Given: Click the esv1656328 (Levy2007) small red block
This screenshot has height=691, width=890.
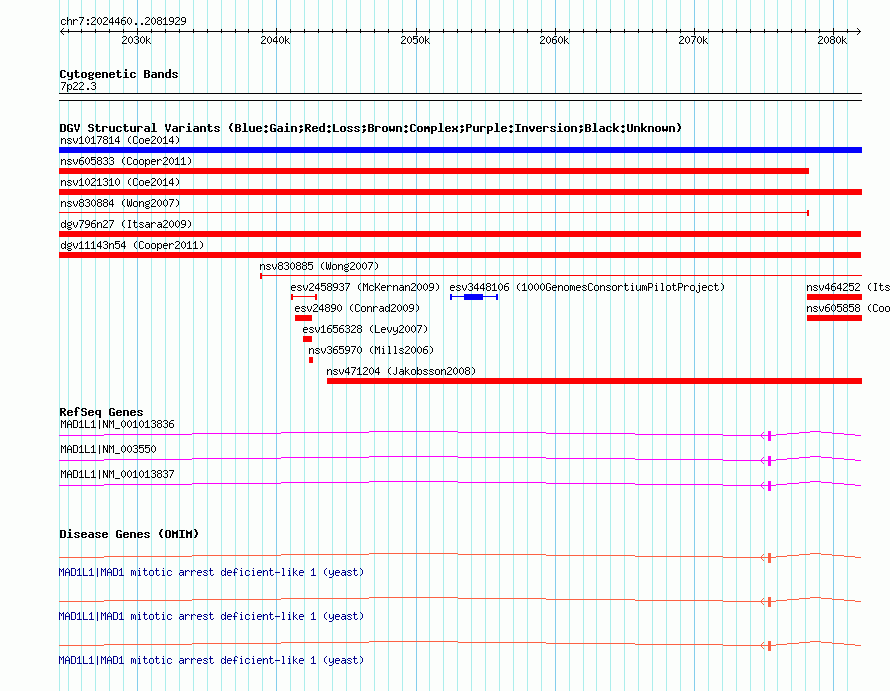Looking at the screenshot, I should coord(307,339).
